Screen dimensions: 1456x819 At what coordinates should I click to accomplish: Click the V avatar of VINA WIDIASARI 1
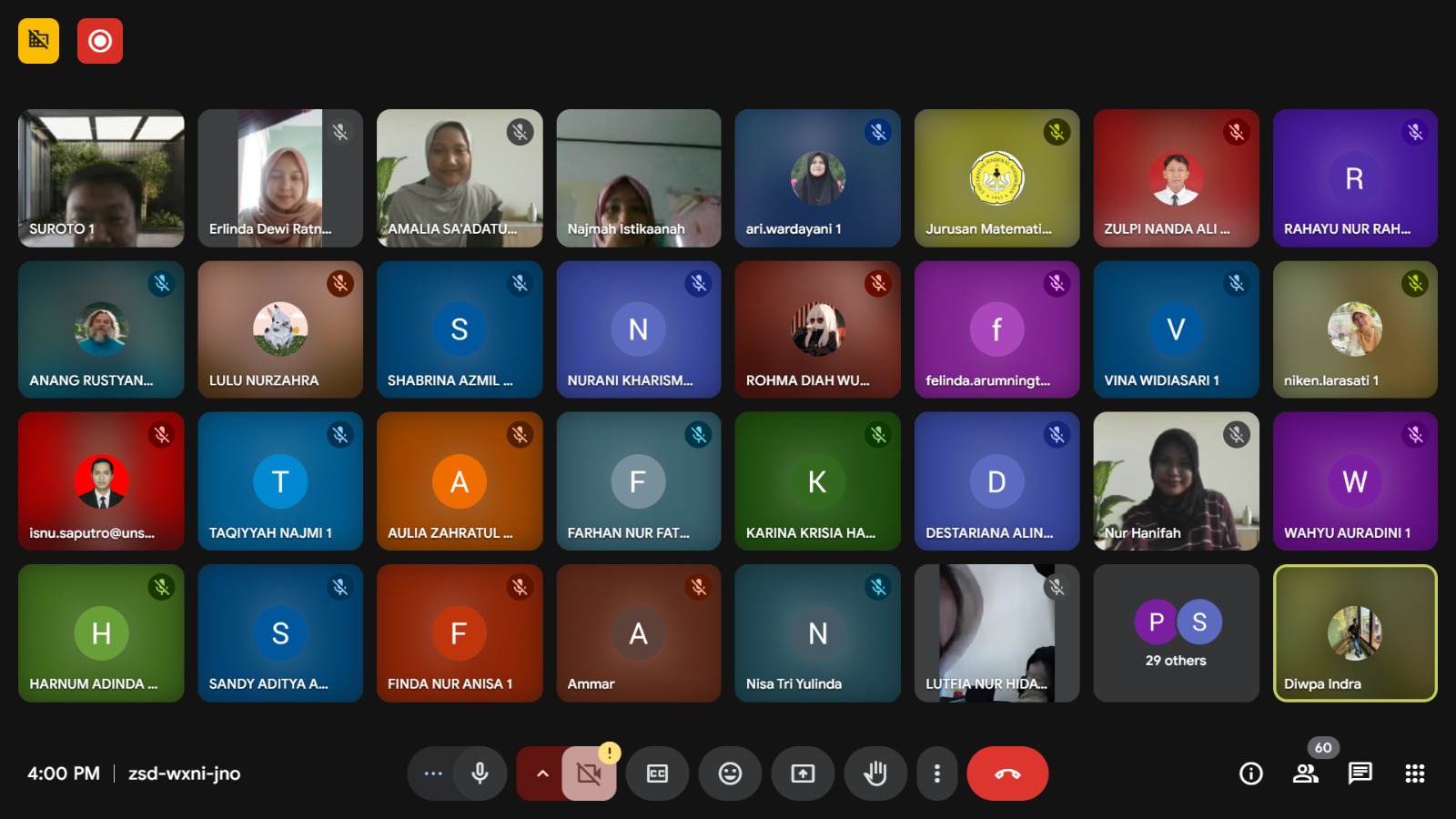pos(1176,329)
